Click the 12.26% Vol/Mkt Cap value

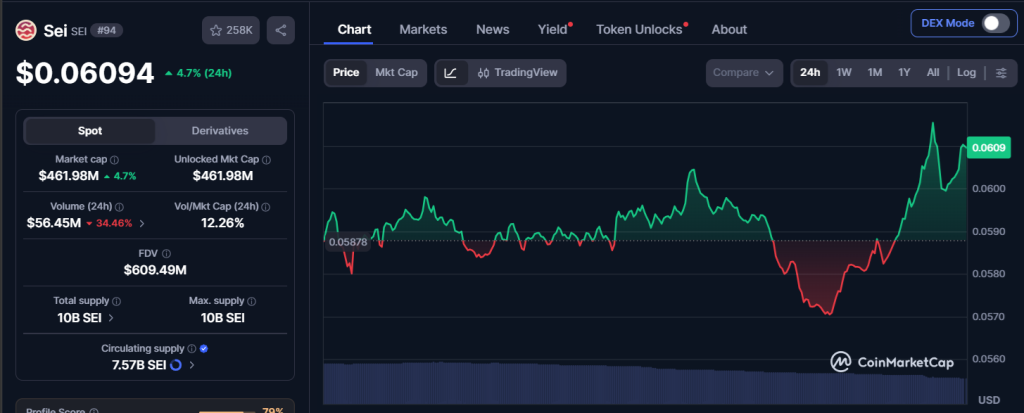point(223,223)
